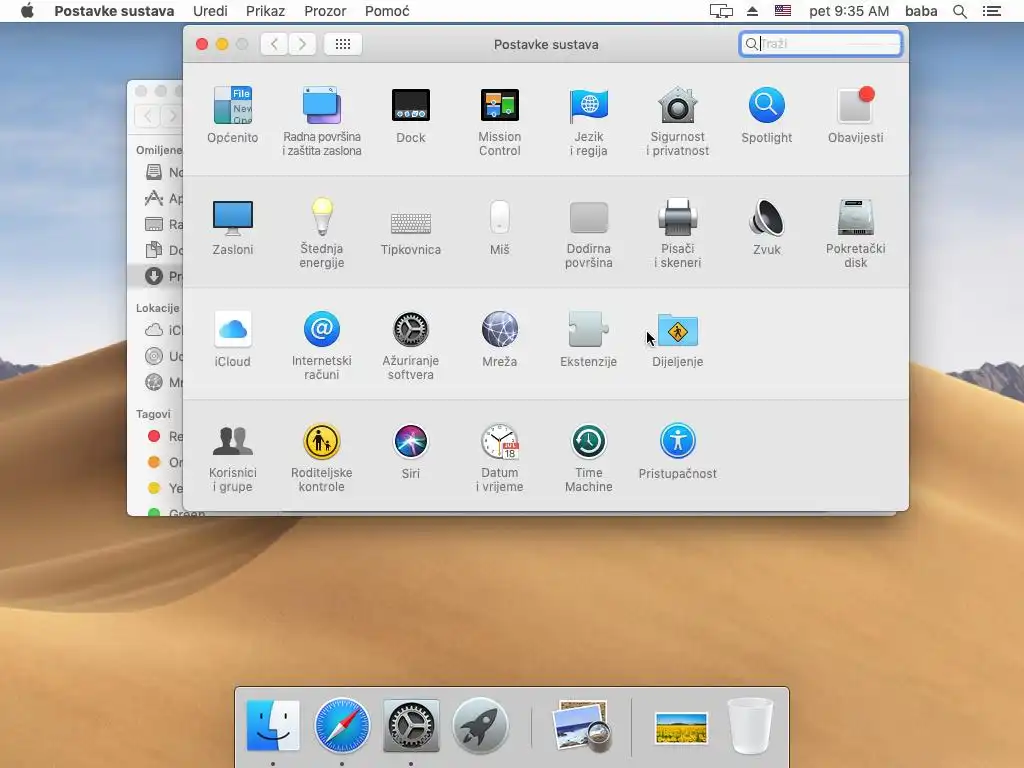Click Finder window back arrow
The width and height of the screenshot is (1024, 768).
point(148,116)
